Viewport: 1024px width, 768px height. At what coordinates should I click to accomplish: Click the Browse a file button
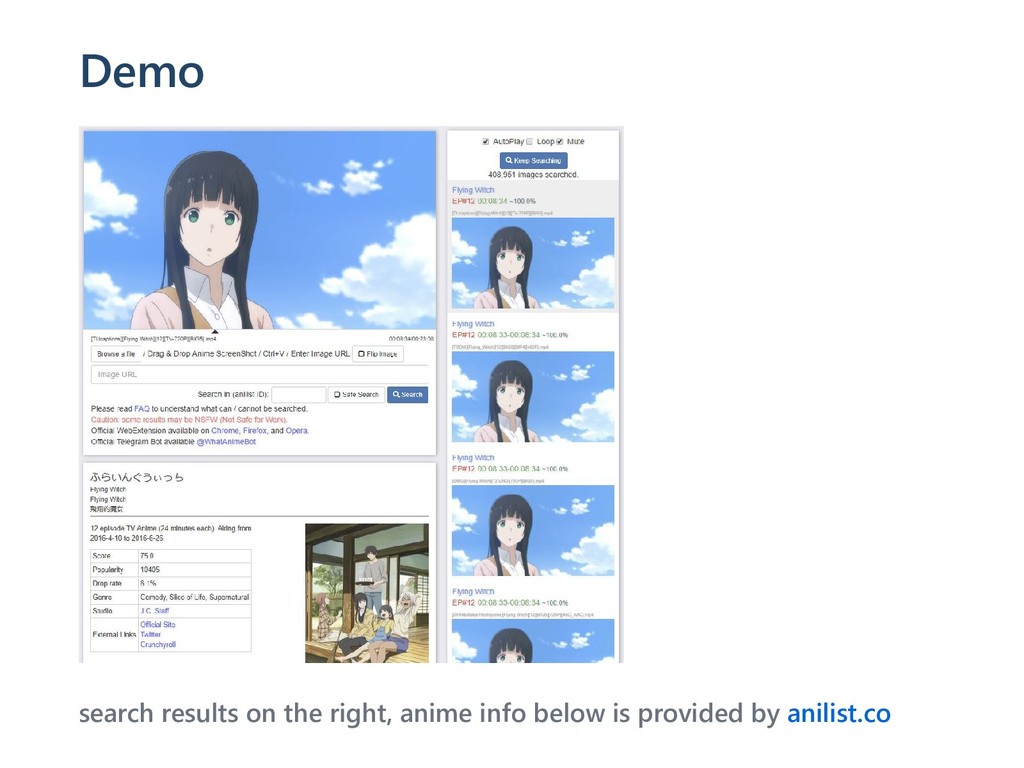(116, 354)
